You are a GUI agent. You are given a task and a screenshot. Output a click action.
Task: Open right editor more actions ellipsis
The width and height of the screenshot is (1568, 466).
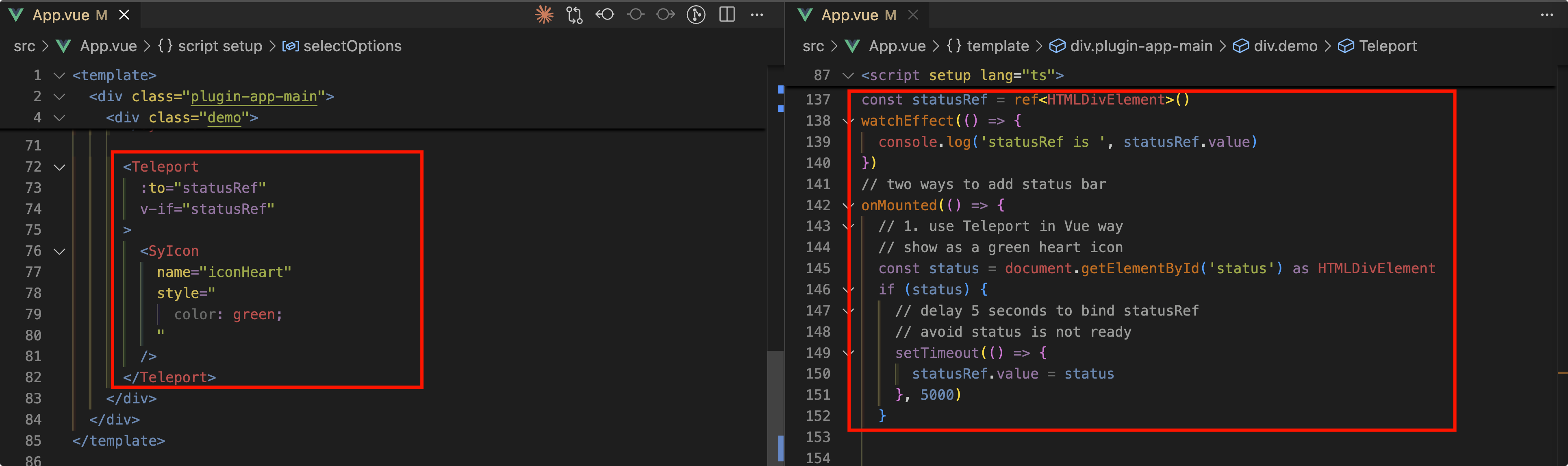[x=1547, y=15]
